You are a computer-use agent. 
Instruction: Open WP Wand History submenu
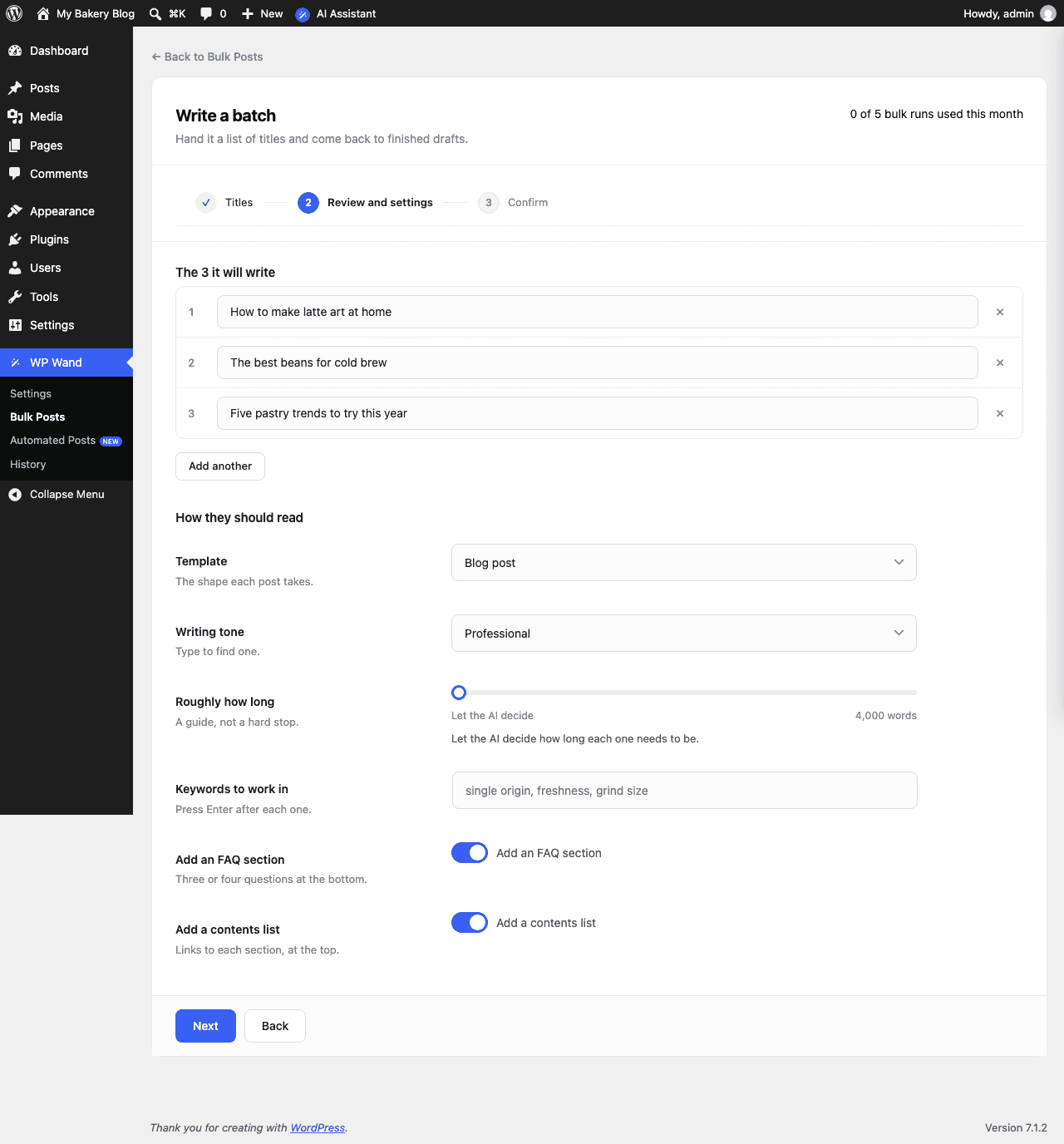pyautogui.click(x=28, y=464)
